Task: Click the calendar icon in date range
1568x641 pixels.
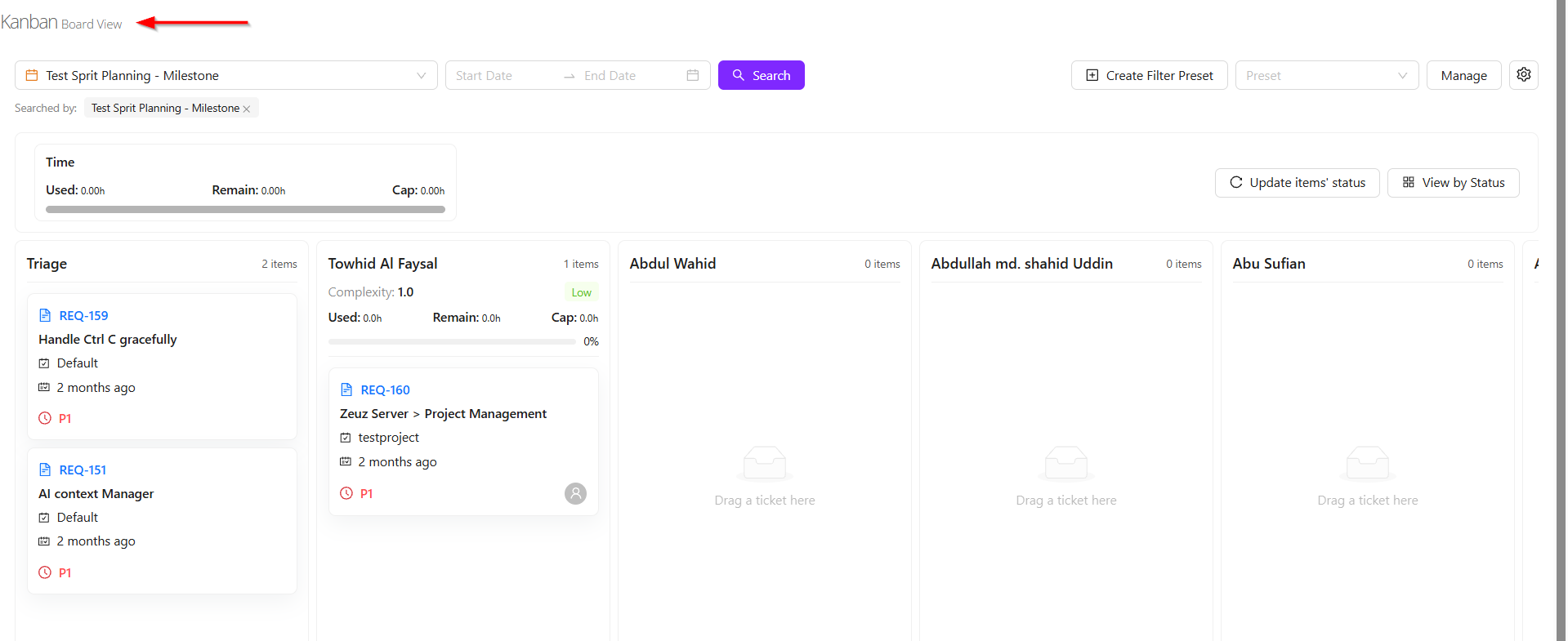Action: coord(692,75)
